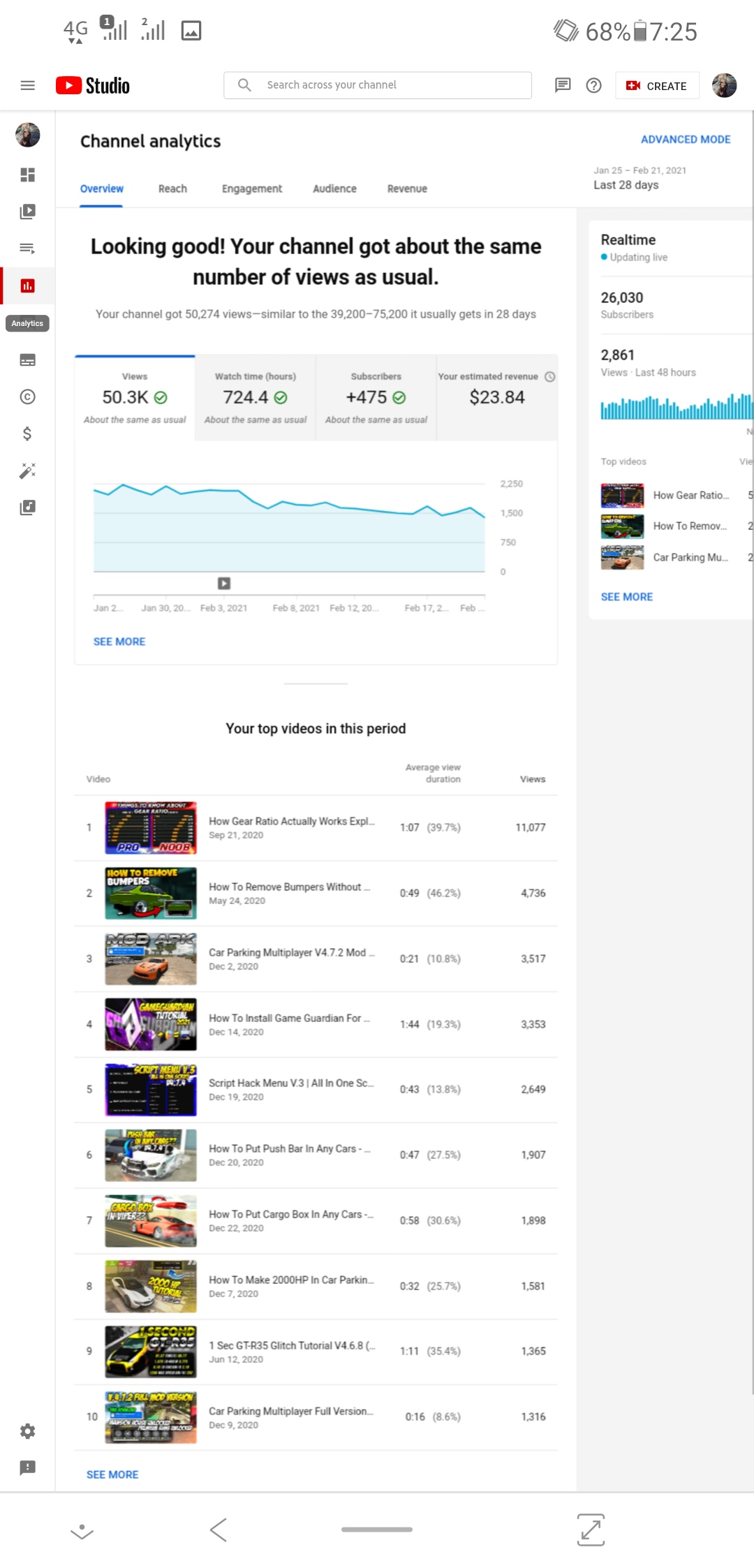Select the Analytics sidebar icon
This screenshot has height=1568, width=754.
pyautogui.click(x=27, y=286)
